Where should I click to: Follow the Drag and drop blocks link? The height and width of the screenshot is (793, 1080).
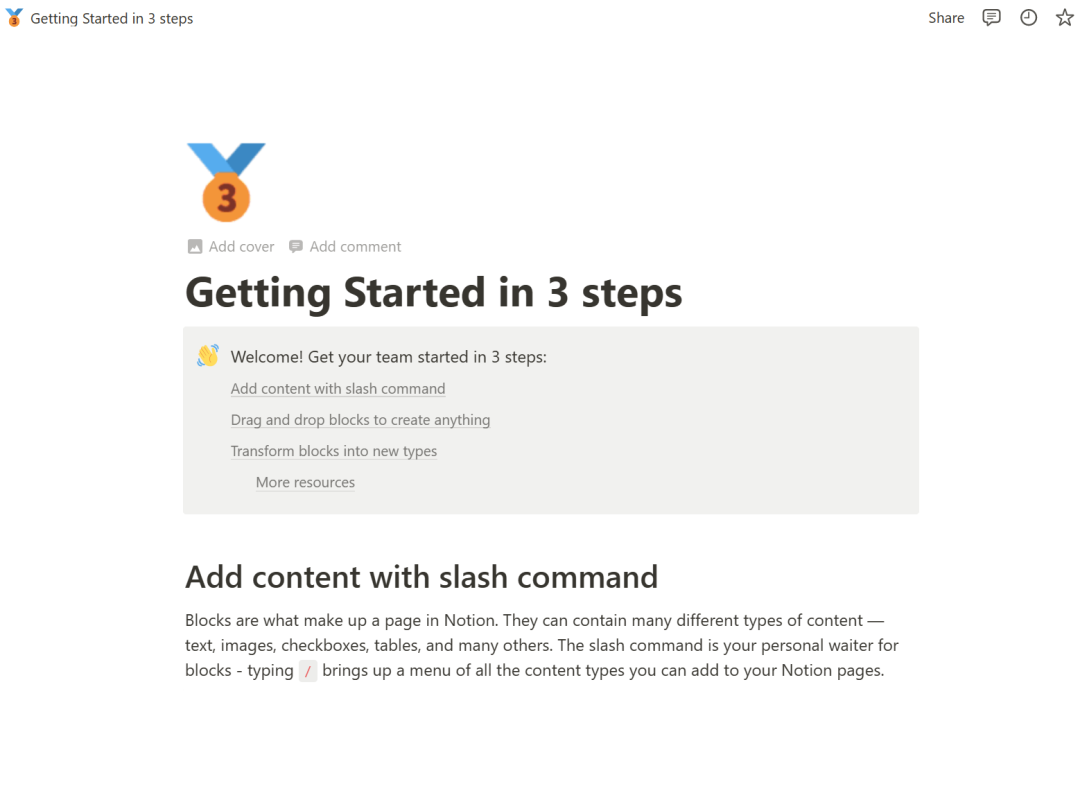360,420
